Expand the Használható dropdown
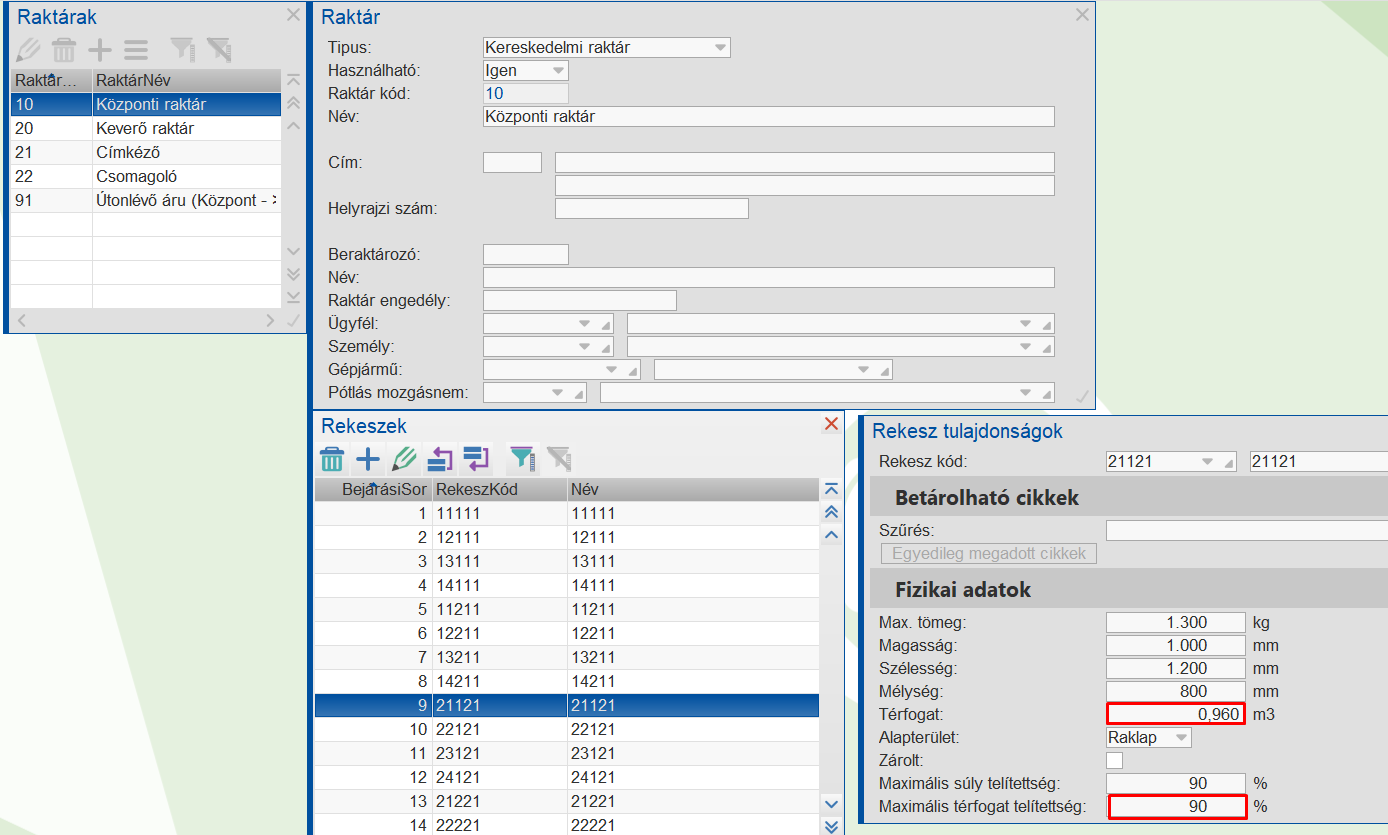The height and width of the screenshot is (835, 1388). 558,71
